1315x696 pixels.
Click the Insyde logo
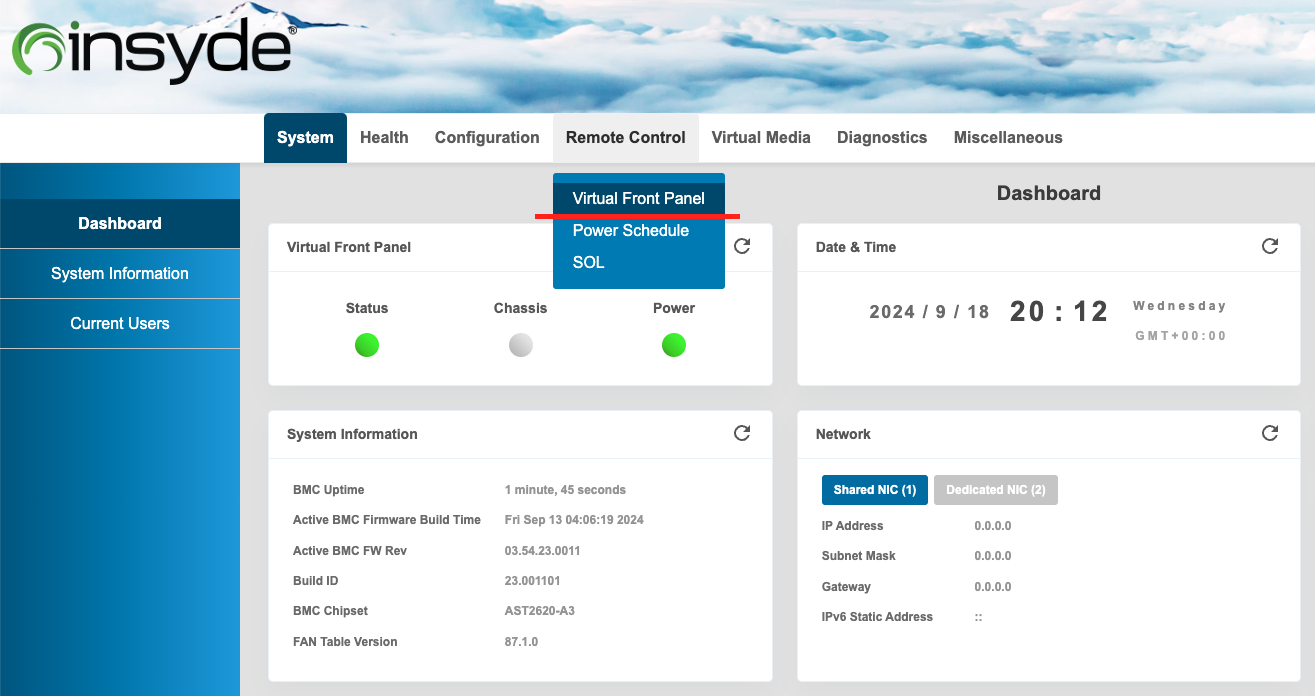point(153,52)
